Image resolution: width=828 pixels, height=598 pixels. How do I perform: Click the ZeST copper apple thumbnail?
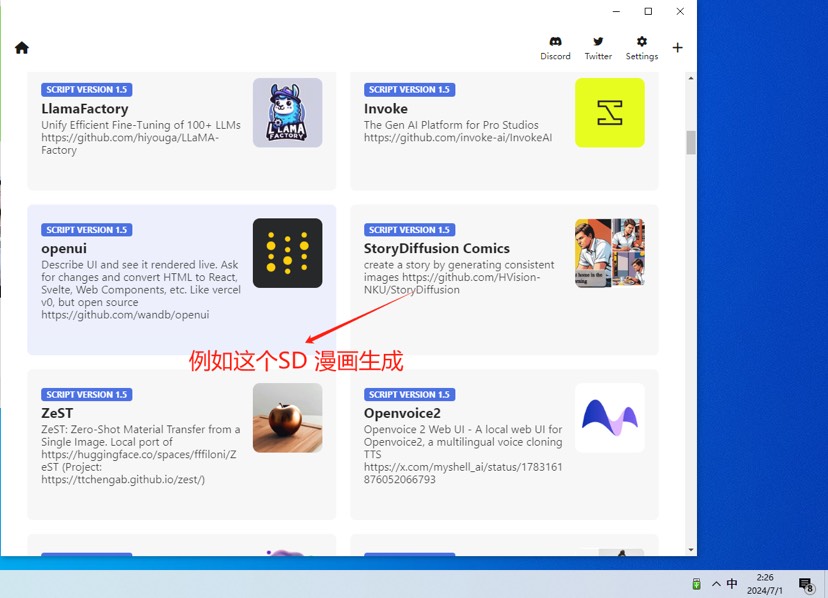[287, 418]
